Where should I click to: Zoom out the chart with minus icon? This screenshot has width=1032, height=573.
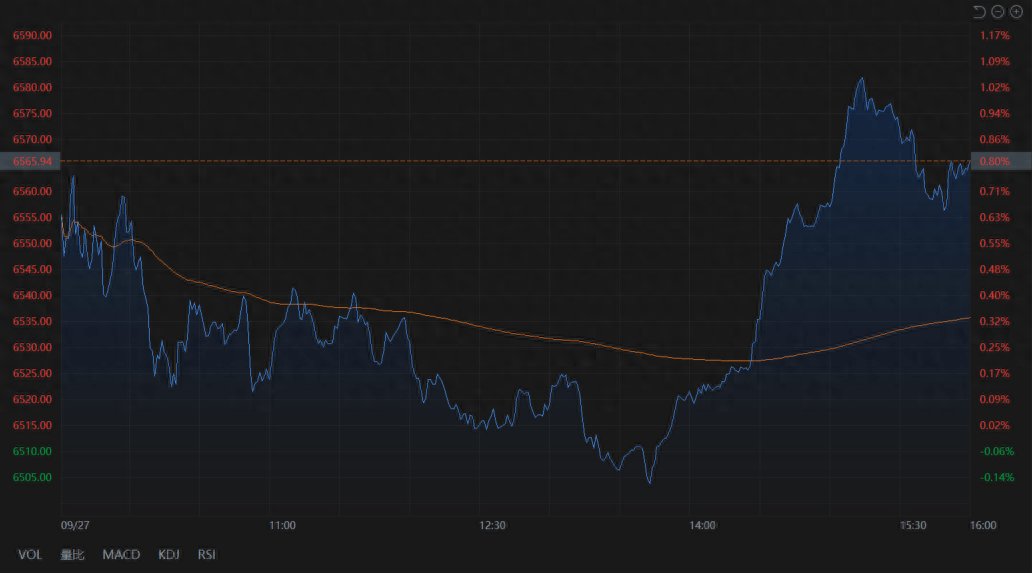(997, 11)
